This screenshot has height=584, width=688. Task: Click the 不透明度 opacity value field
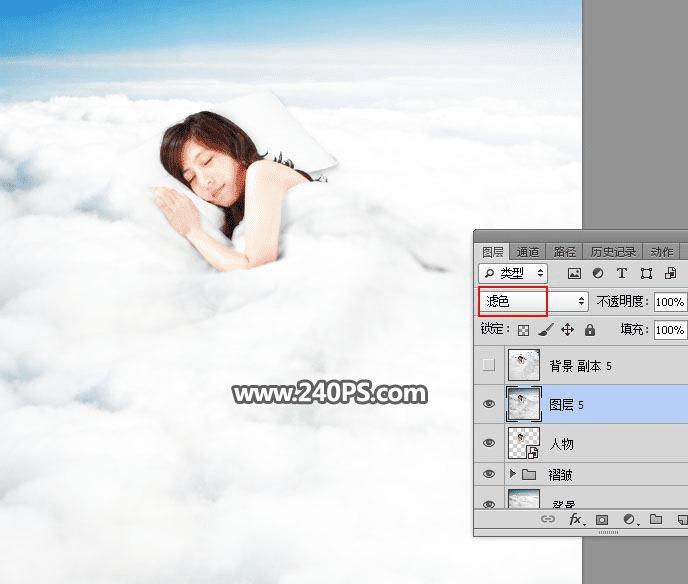click(x=670, y=302)
